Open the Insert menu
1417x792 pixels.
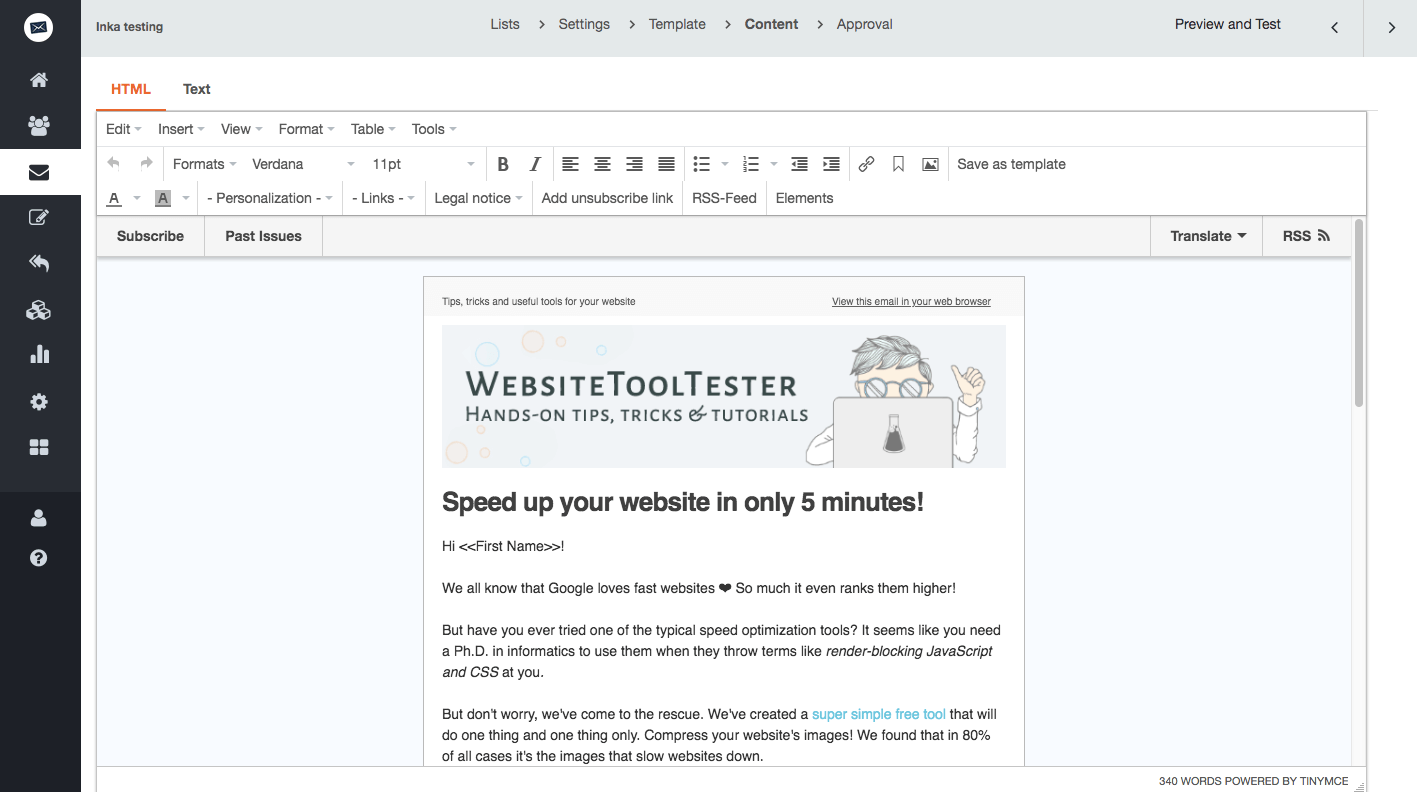[181, 129]
